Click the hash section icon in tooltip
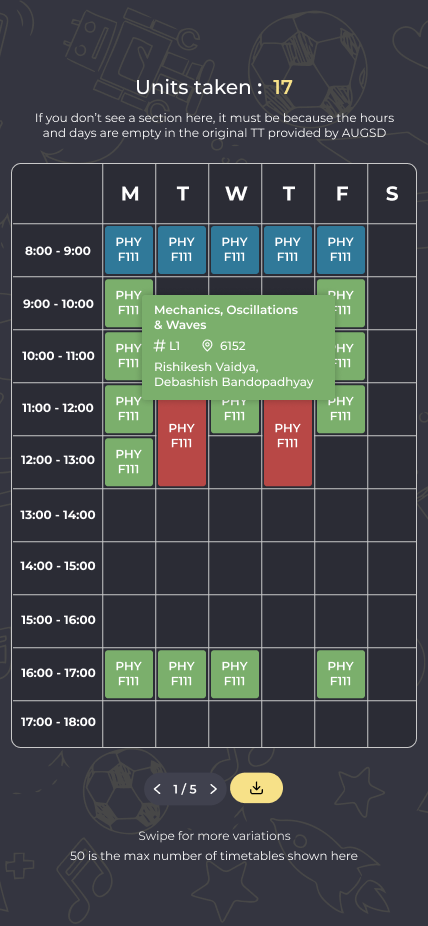Screen dimensions: 428x926 [159, 345]
